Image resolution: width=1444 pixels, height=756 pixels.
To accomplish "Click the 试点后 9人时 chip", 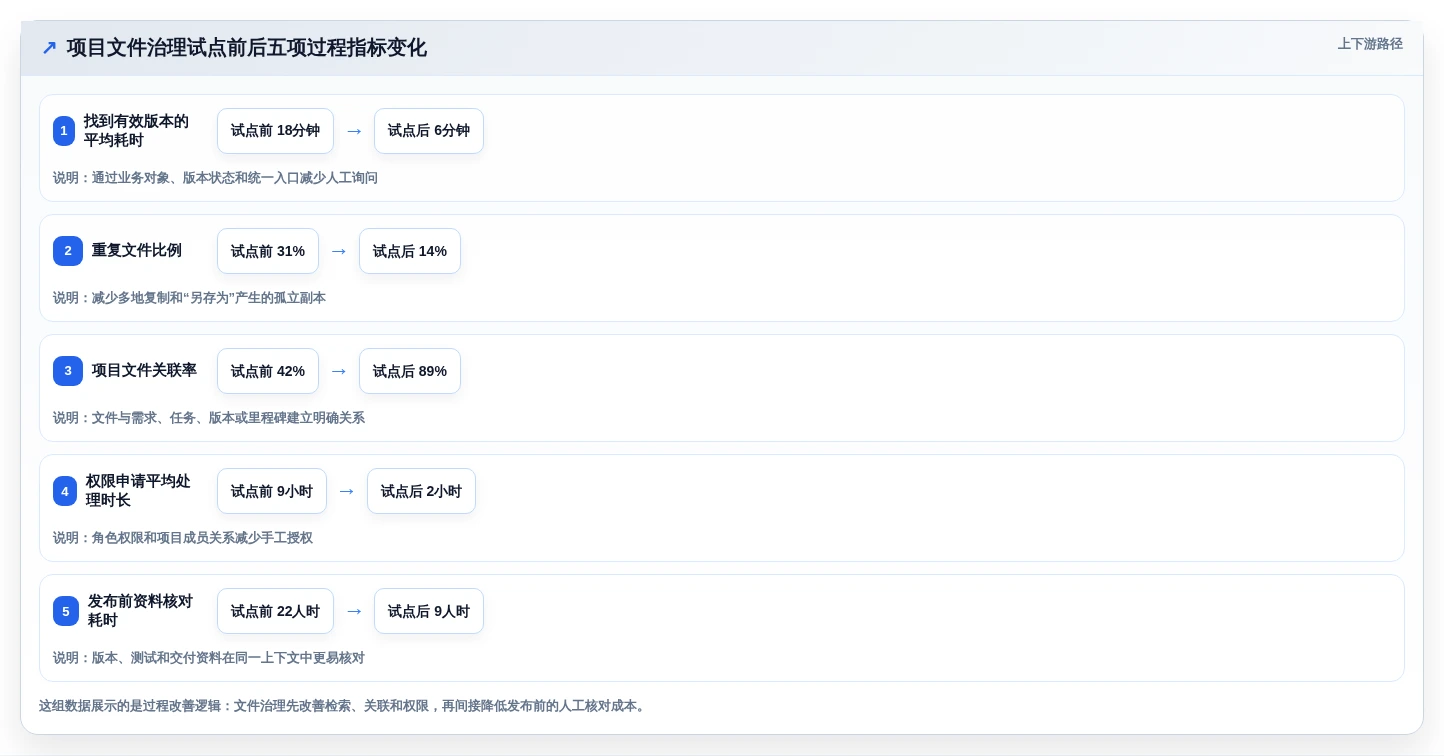I will tap(429, 611).
